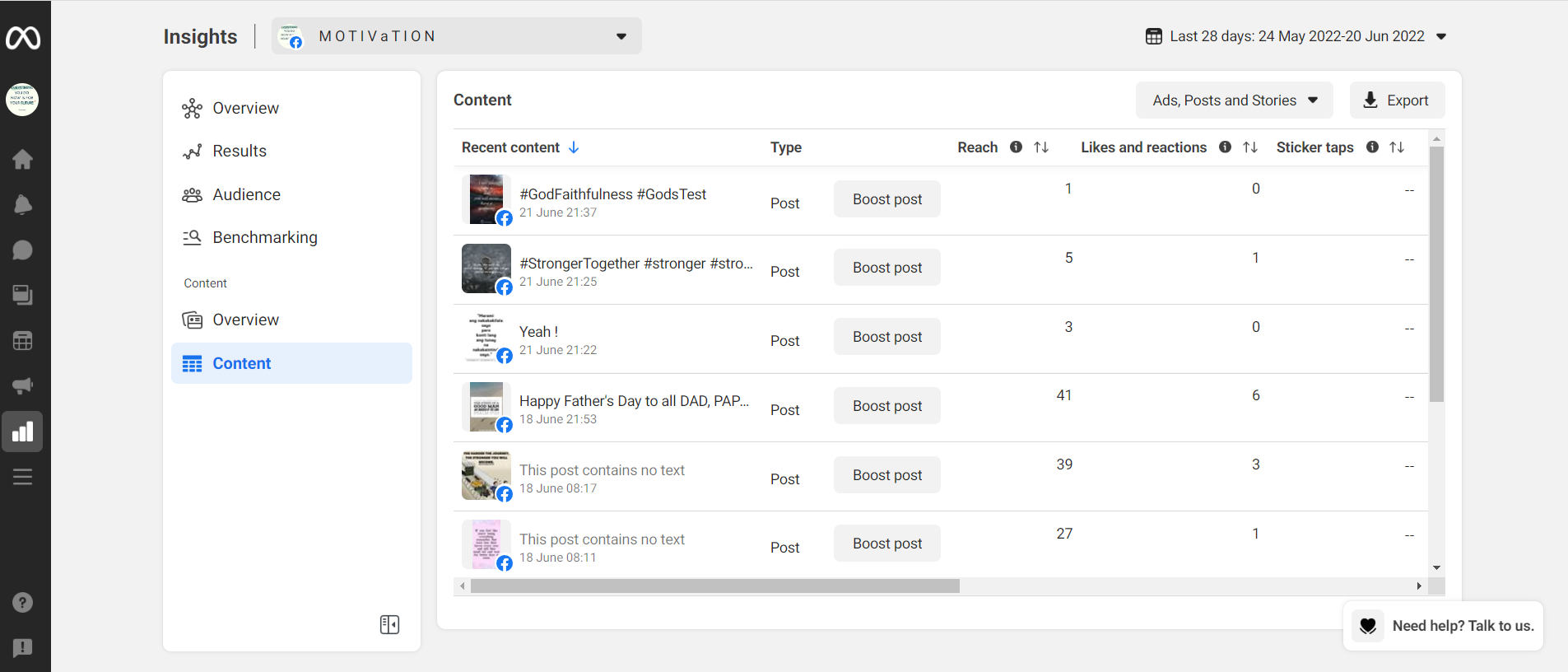Click the Help question mark icon

coord(22,603)
